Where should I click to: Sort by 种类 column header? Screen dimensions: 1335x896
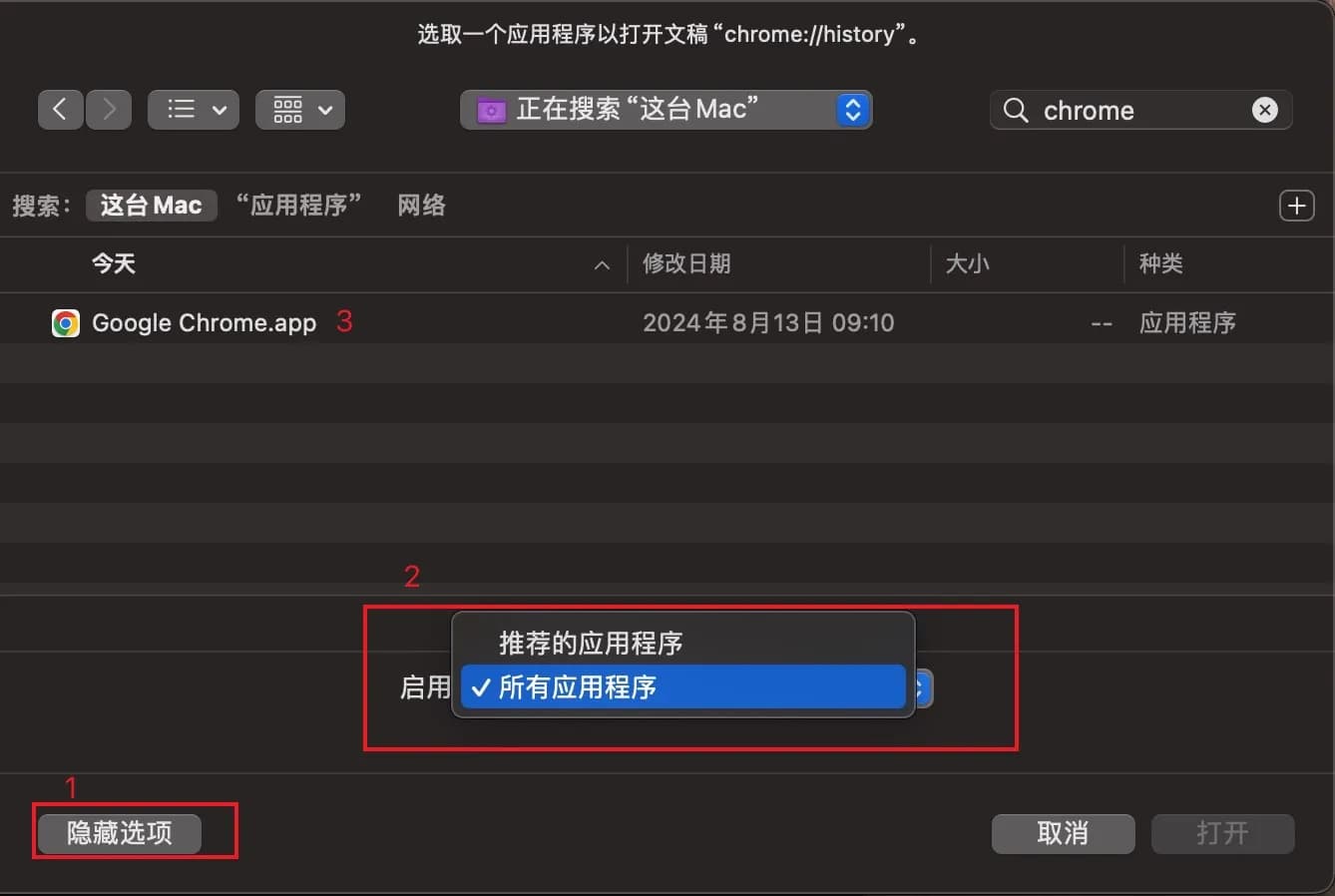click(1160, 263)
